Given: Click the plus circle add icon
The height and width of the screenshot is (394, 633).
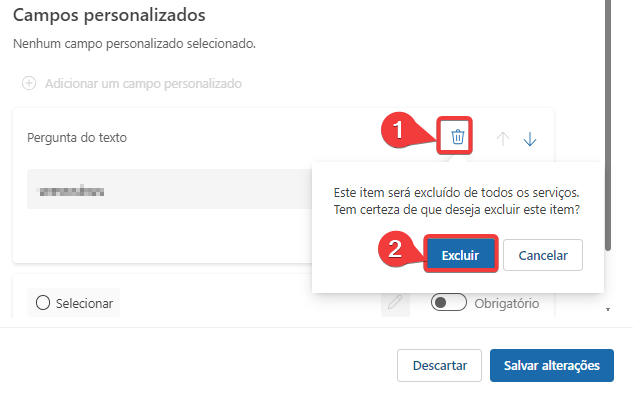Looking at the screenshot, I should pos(29,83).
